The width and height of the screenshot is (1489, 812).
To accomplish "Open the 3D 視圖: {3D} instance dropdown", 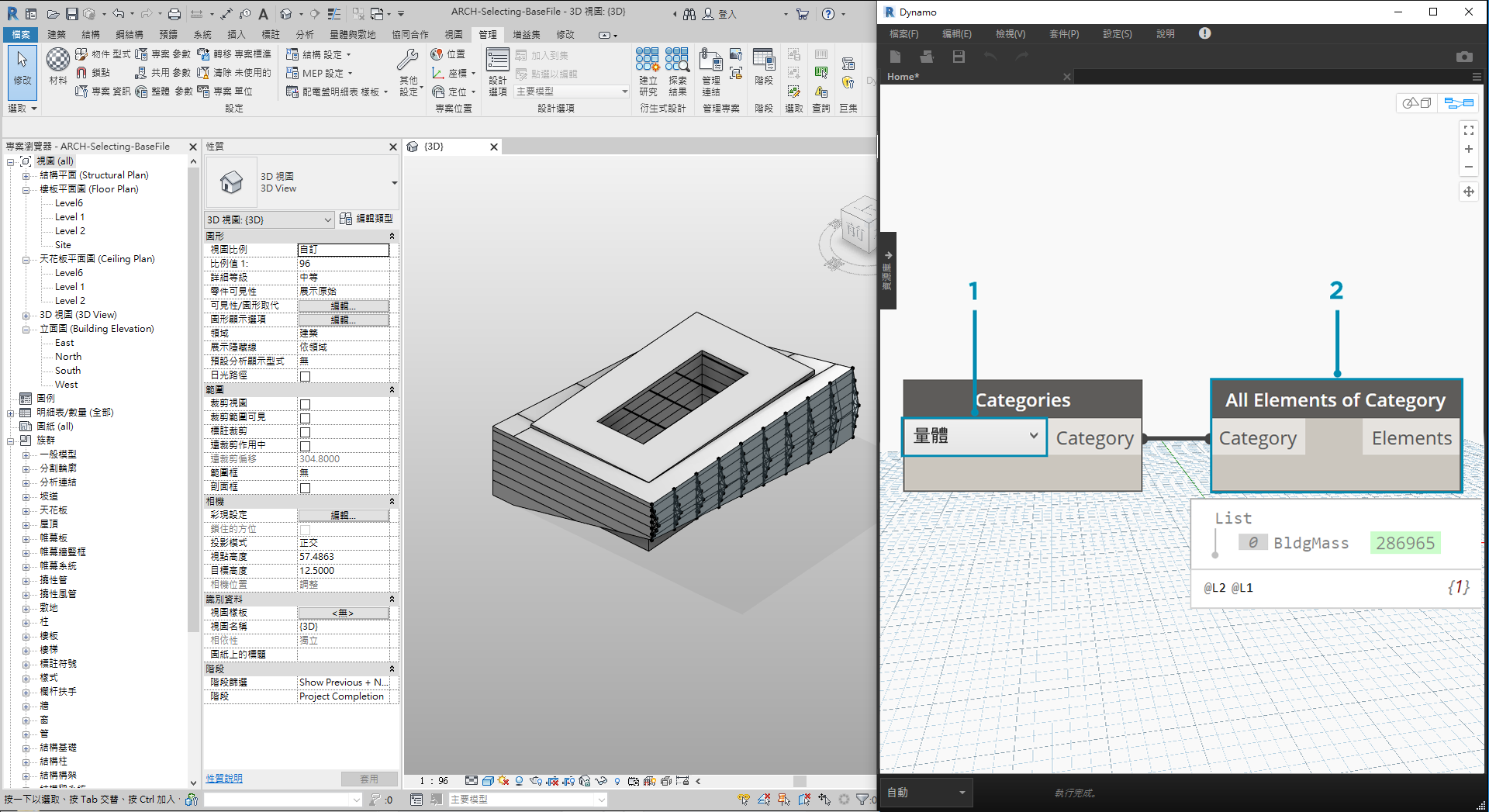I will click(x=269, y=219).
